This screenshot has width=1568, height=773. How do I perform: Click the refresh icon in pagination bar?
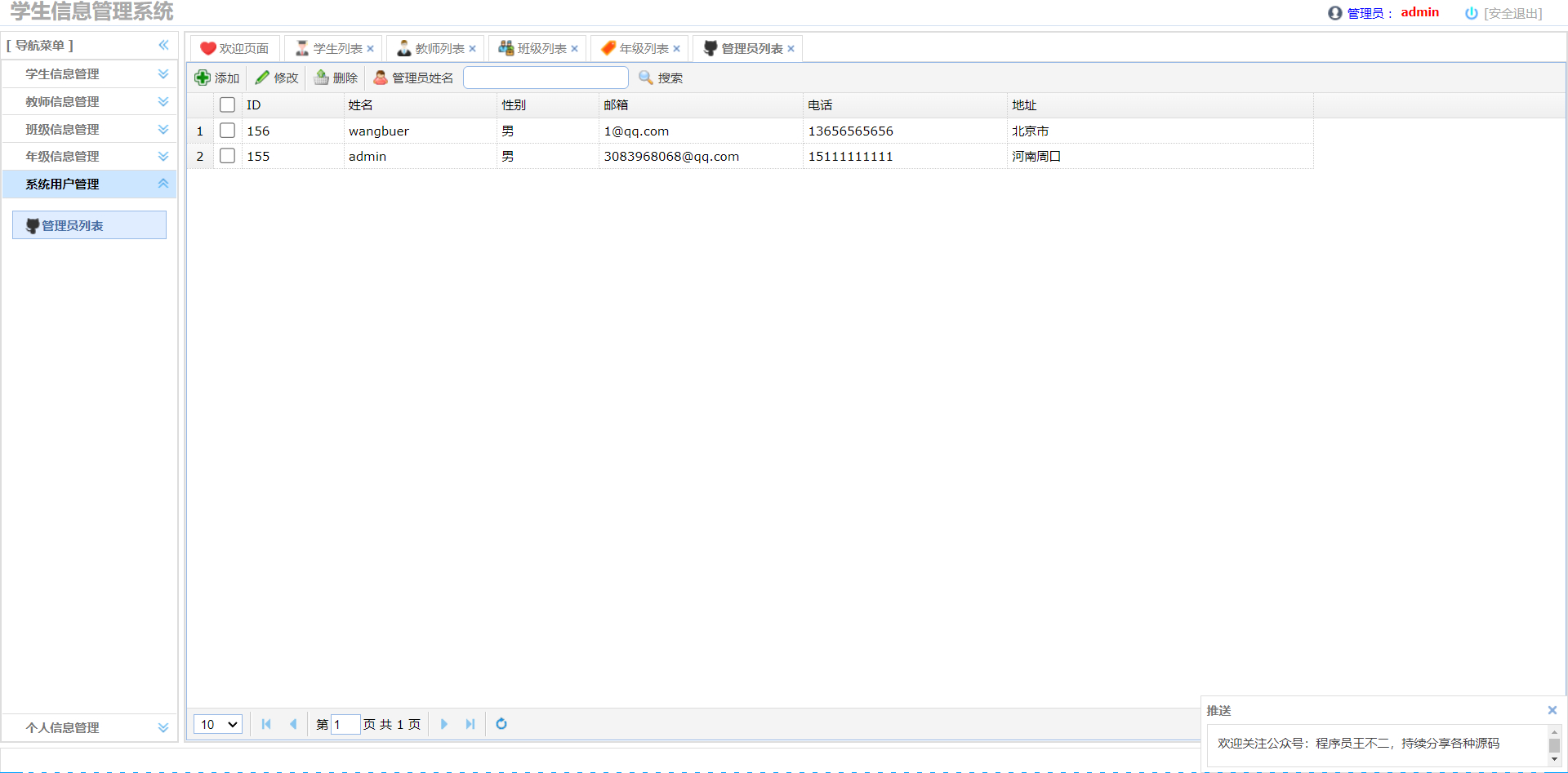[x=501, y=724]
